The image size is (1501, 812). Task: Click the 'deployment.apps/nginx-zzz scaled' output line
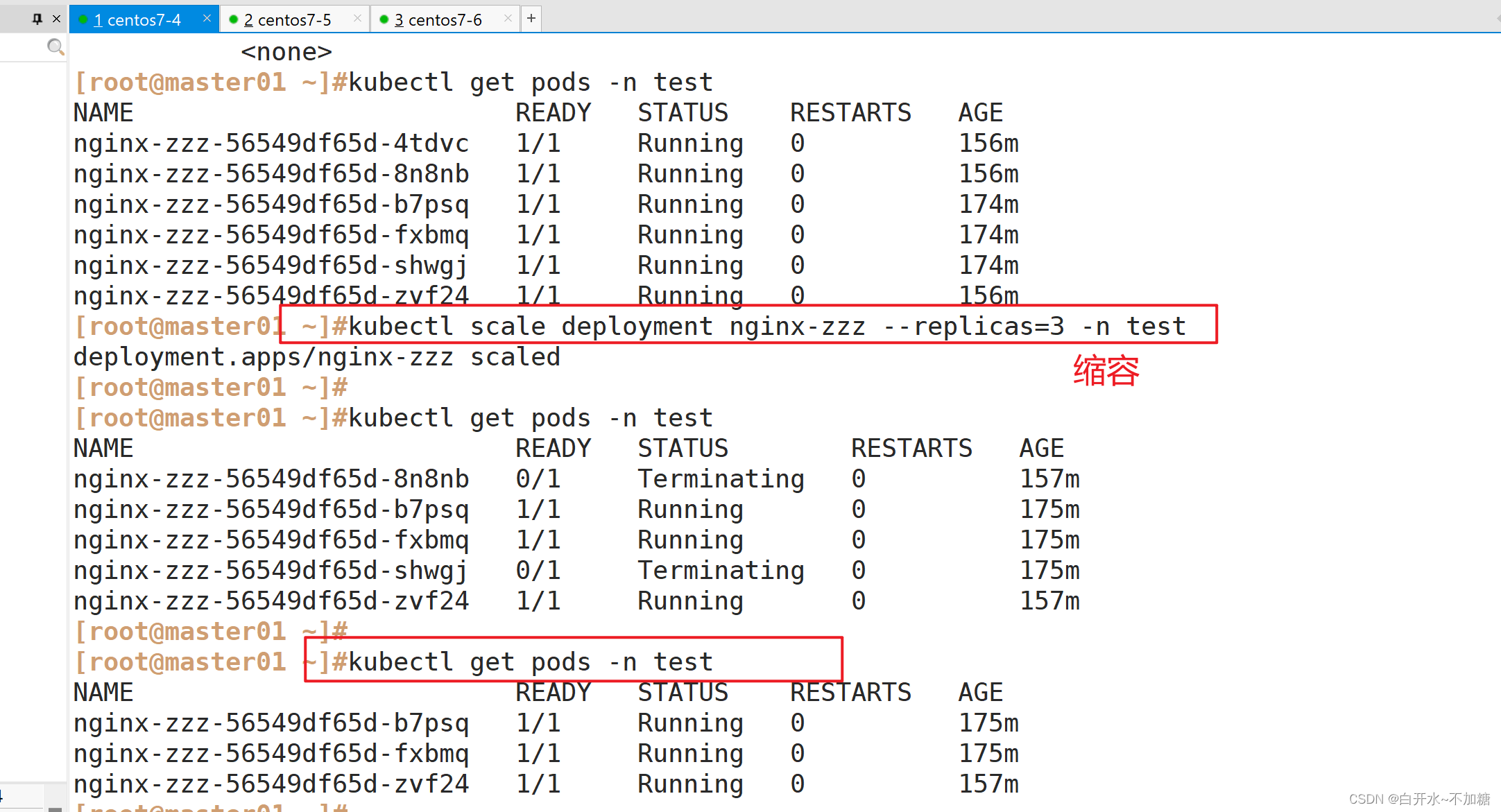click(x=316, y=357)
